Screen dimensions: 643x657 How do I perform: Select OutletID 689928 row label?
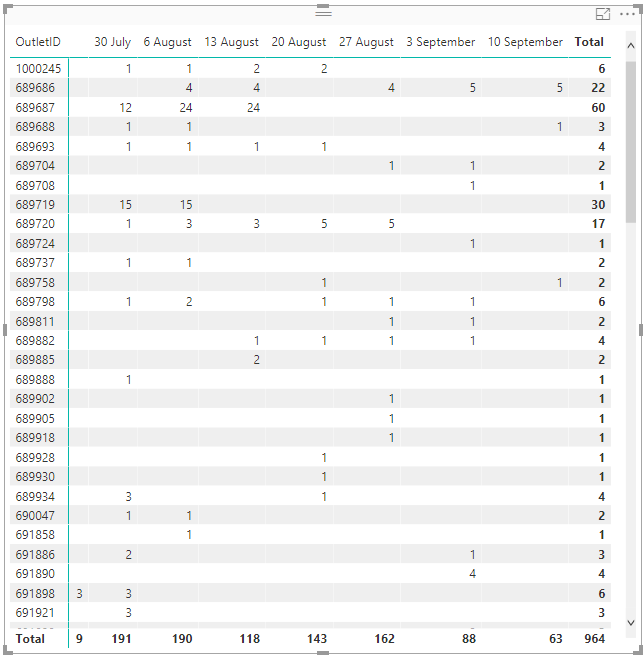[35, 458]
